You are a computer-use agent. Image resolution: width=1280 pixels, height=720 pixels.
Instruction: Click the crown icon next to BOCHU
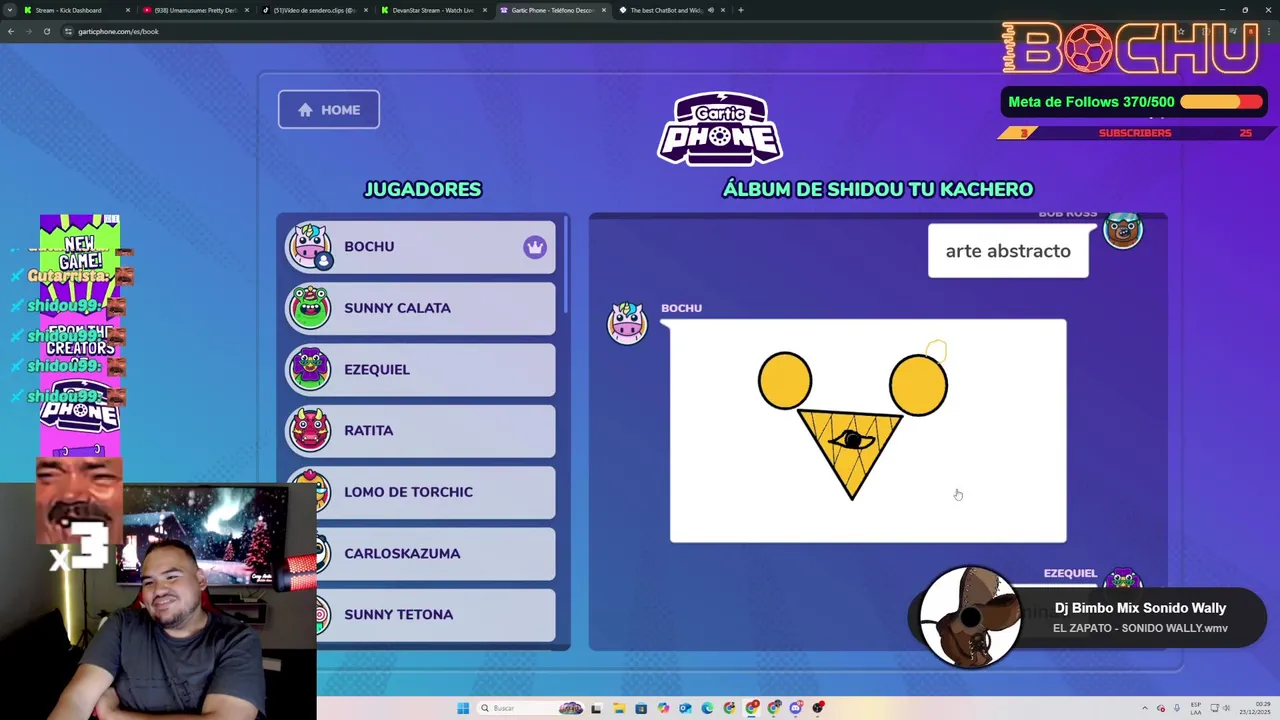pos(535,247)
